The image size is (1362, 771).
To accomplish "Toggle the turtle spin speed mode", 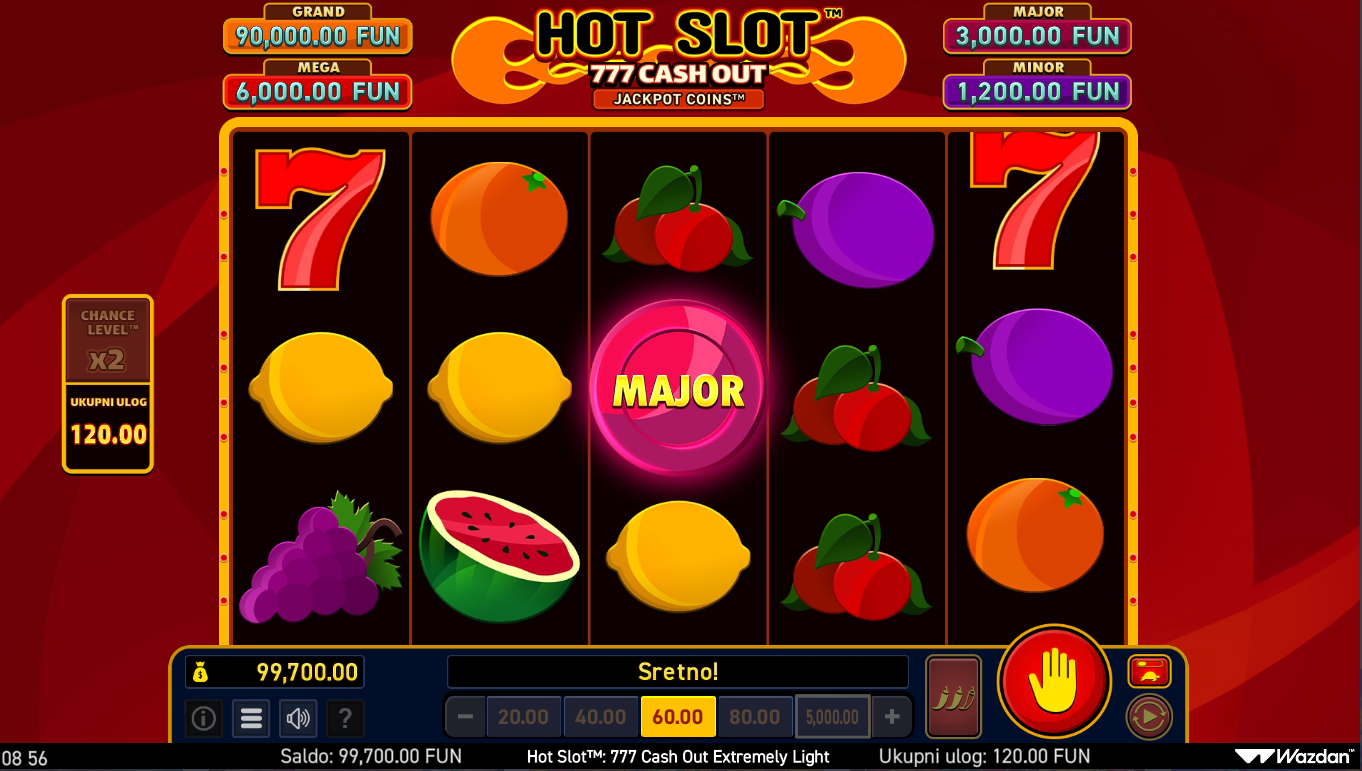I will click(x=1149, y=671).
